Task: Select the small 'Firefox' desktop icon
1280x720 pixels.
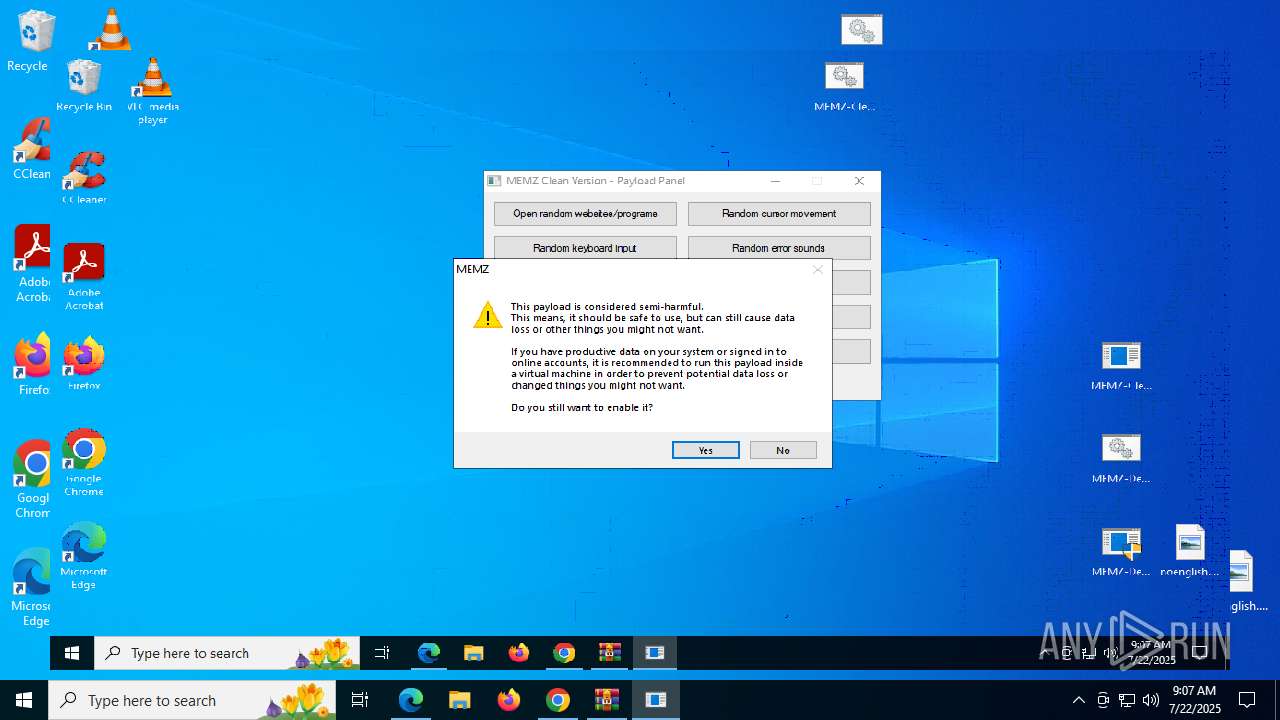Action: [x=84, y=363]
